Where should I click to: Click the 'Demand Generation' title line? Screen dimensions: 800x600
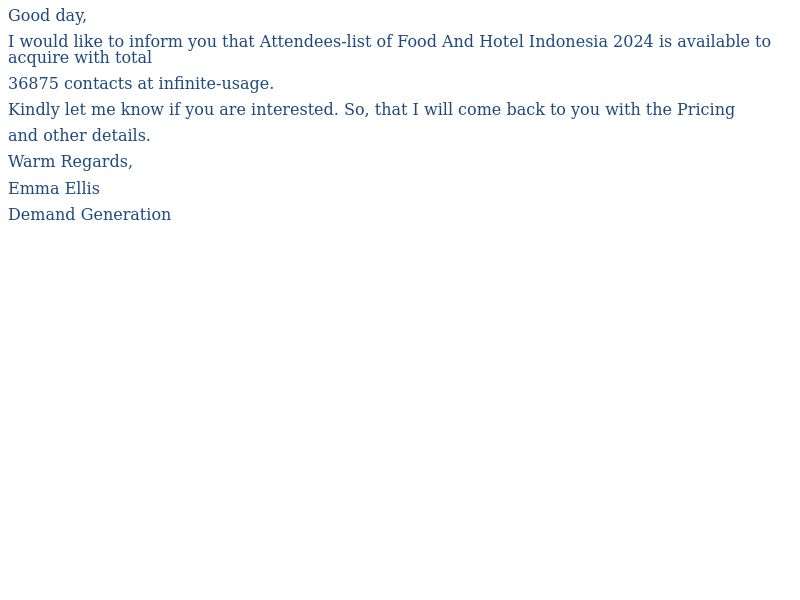click(x=90, y=214)
